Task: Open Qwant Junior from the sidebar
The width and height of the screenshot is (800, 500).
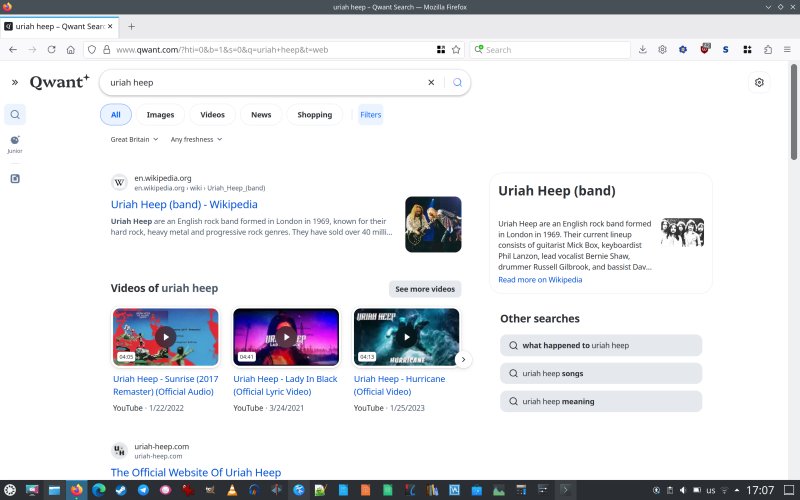Action: (x=15, y=144)
